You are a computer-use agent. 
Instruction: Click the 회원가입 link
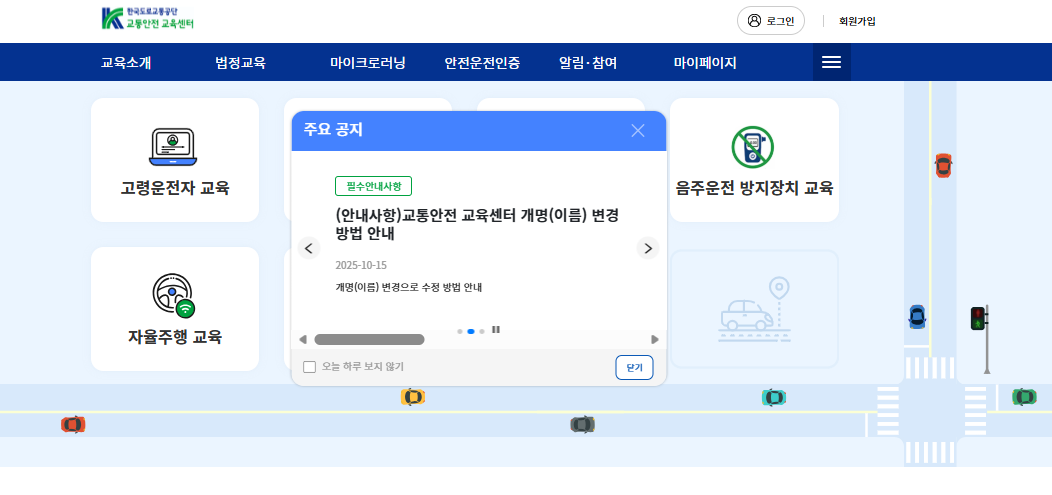[x=857, y=21]
